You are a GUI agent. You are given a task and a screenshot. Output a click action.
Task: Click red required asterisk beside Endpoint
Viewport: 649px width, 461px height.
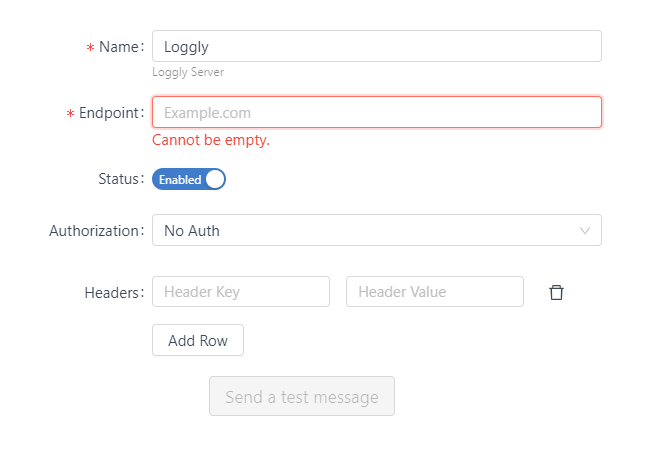tap(70, 113)
